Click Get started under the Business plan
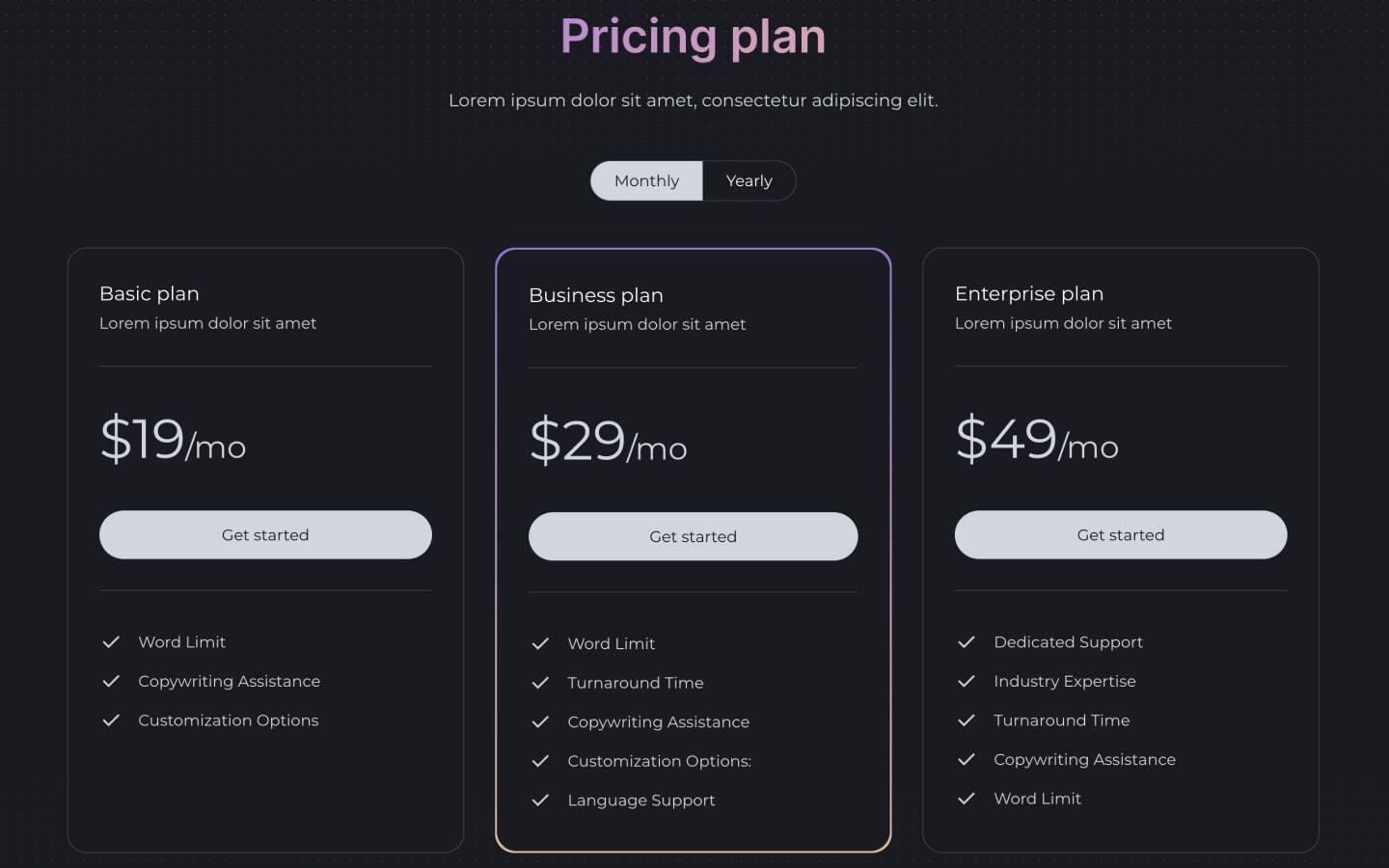 [x=693, y=536]
